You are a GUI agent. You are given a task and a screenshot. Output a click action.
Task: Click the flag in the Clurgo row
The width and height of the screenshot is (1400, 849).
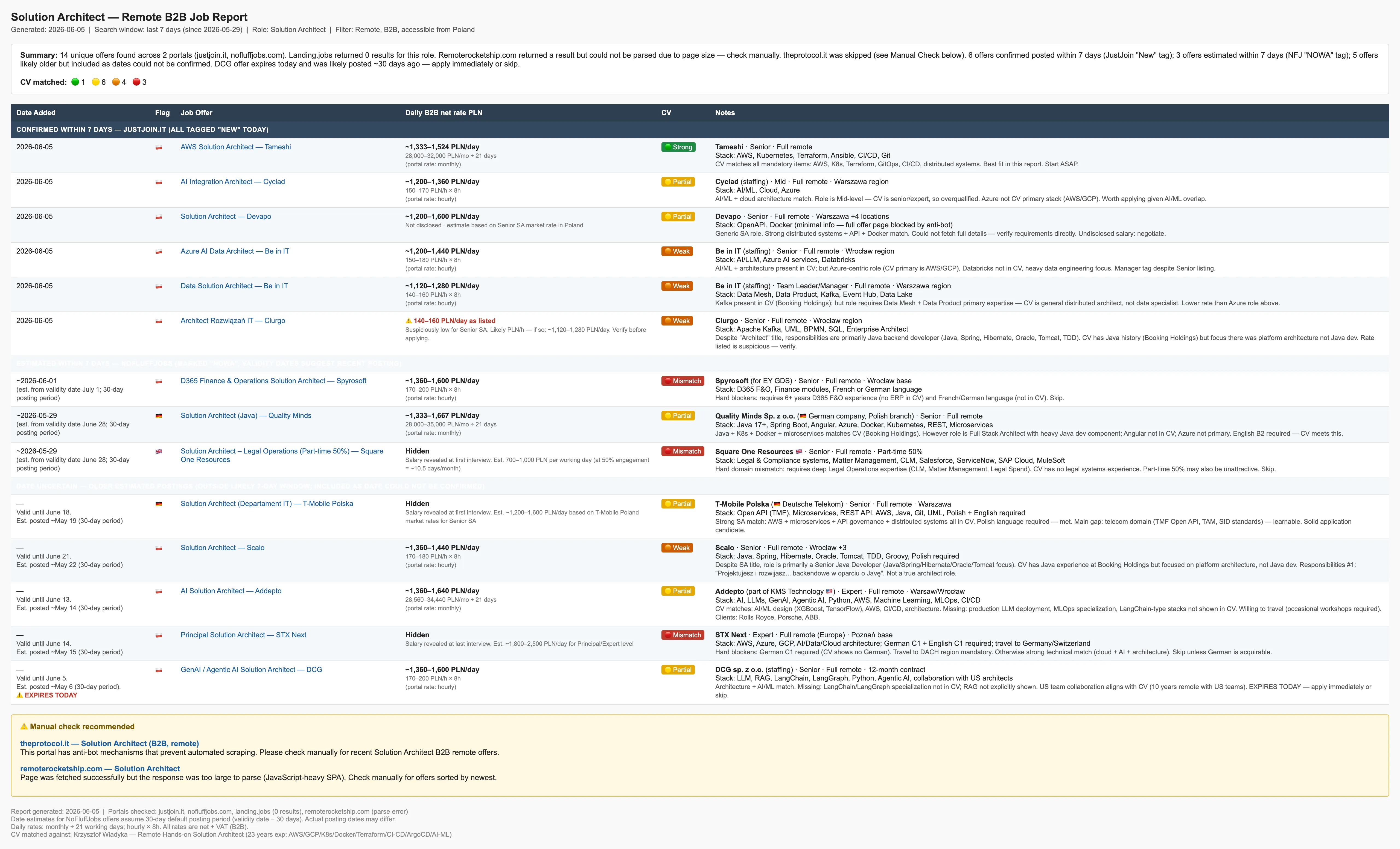[x=159, y=321]
